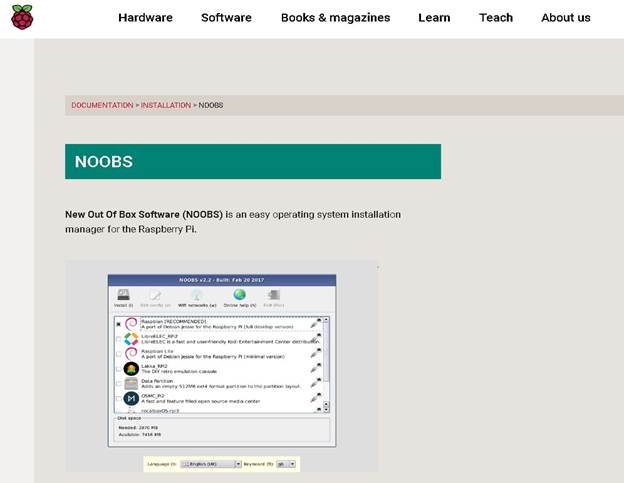Image resolution: width=624 pixels, height=483 pixels.
Task: Click the Available 7416 MB disk space text
Action: pos(140,434)
